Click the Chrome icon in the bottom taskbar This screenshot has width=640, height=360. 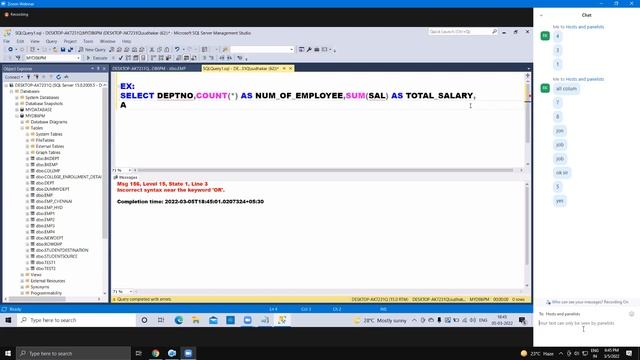(156, 353)
